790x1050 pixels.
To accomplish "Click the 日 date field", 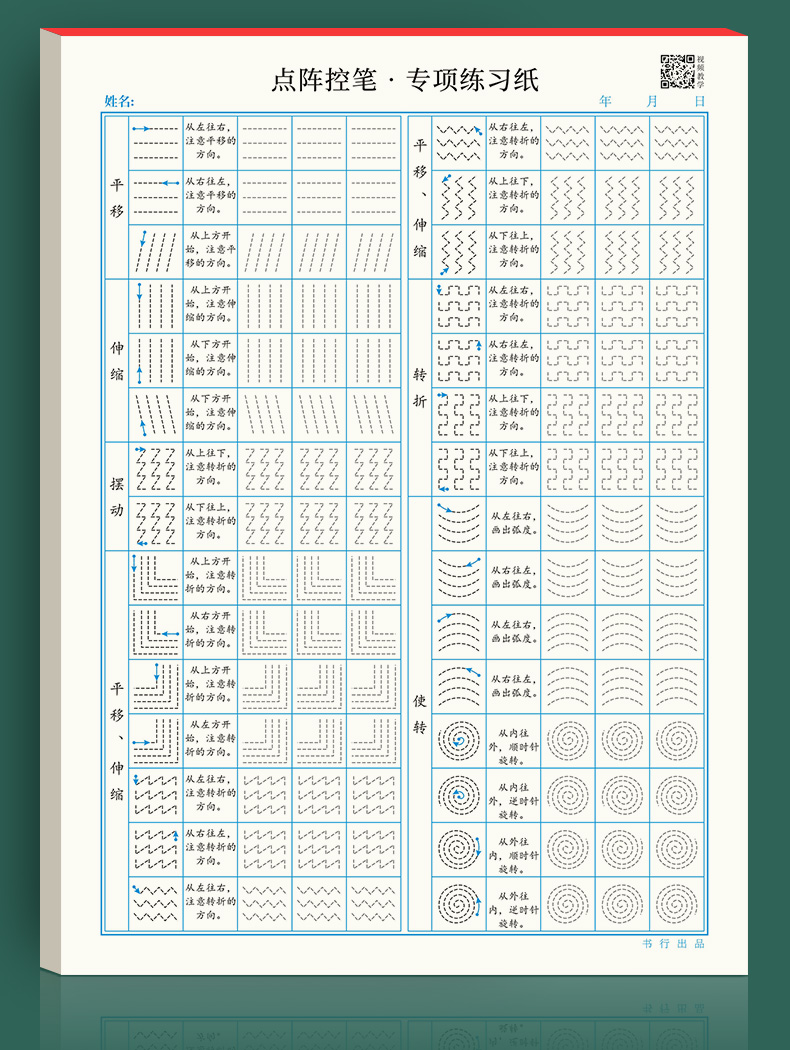I will click(x=699, y=101).
